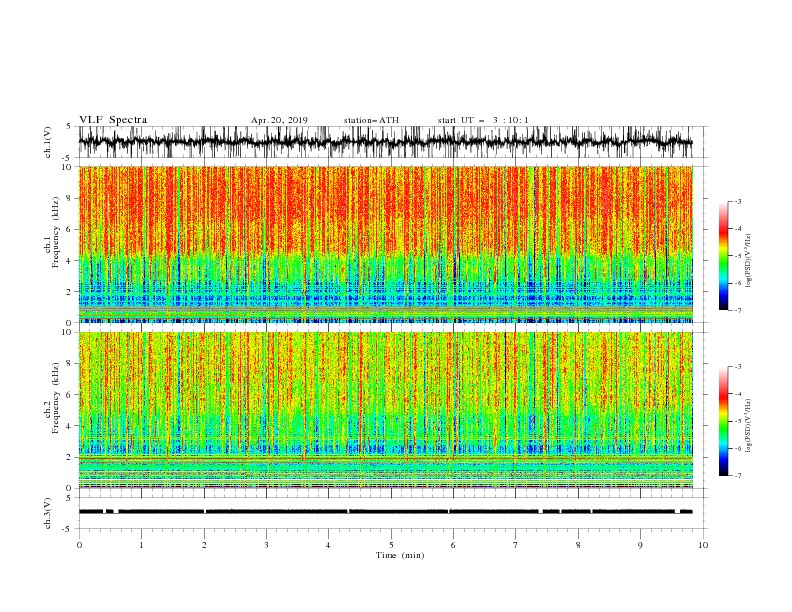Click the "ch.1(V)" vertical axis label
The height and width of the screenshot is (612, 792).
pos(48,142)
